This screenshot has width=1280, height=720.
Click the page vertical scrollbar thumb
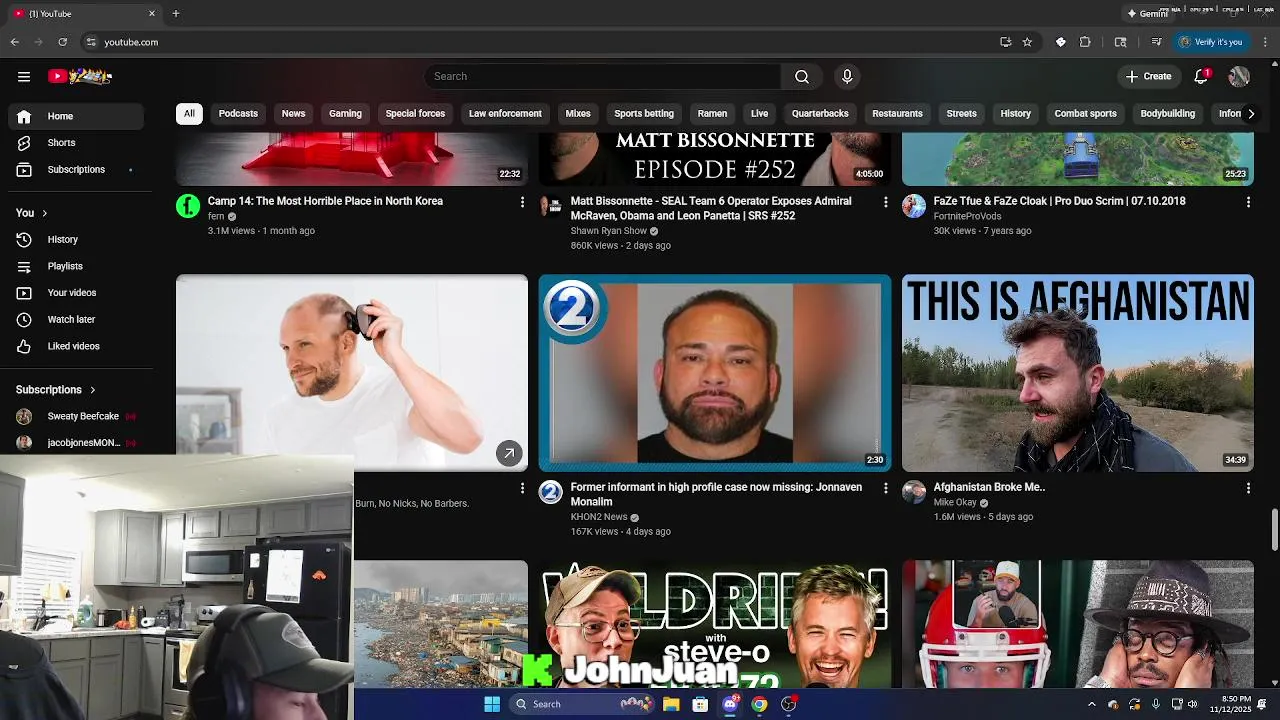tap(1274, 529)
